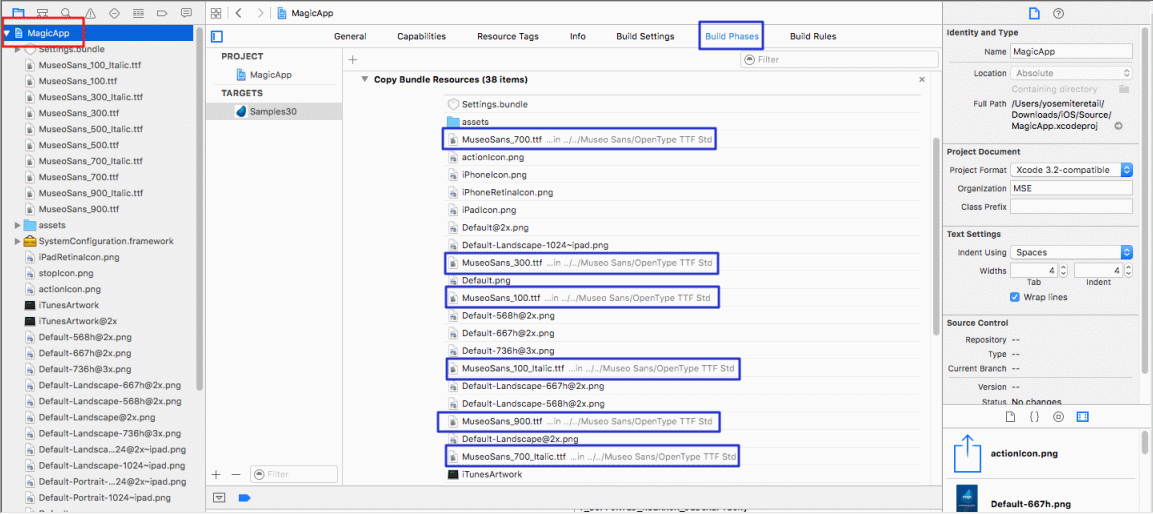The height and width of the screenshot is (514, 1153).
Task: Select iPadRetinaIcon.png in the navigator
Action: 79,257
